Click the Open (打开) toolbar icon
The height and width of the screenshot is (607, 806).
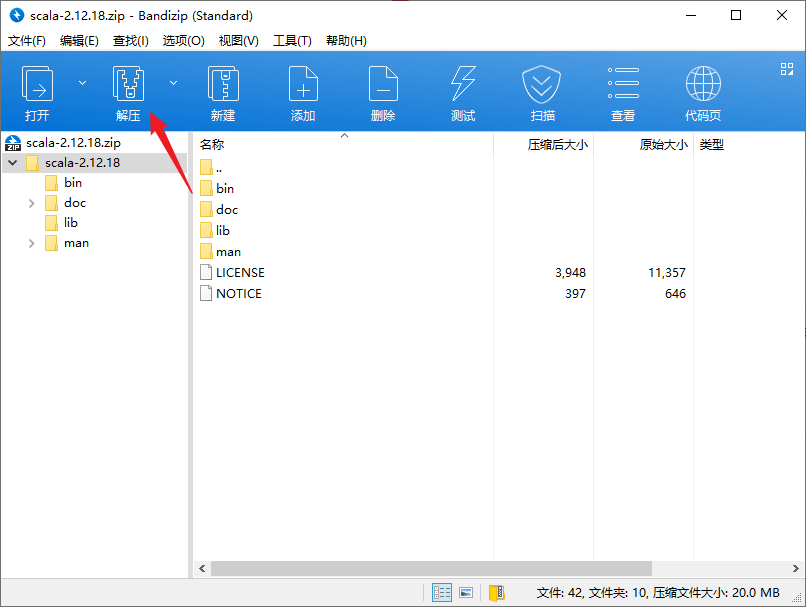(37, 93)
